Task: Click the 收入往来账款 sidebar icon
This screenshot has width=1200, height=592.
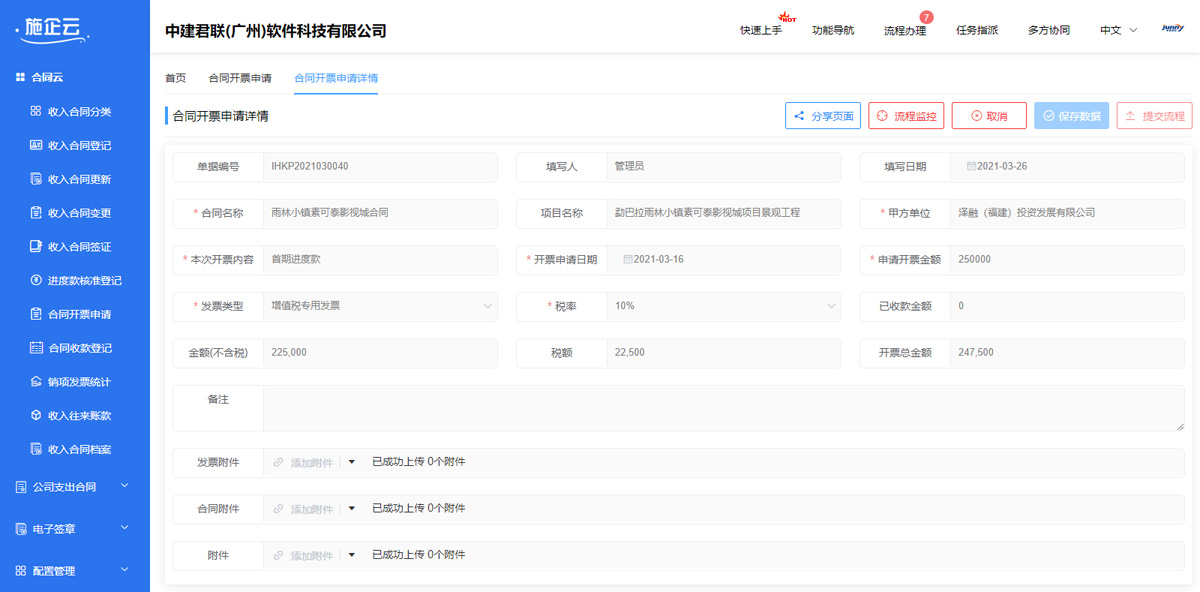Action: (x=36, y=415)
